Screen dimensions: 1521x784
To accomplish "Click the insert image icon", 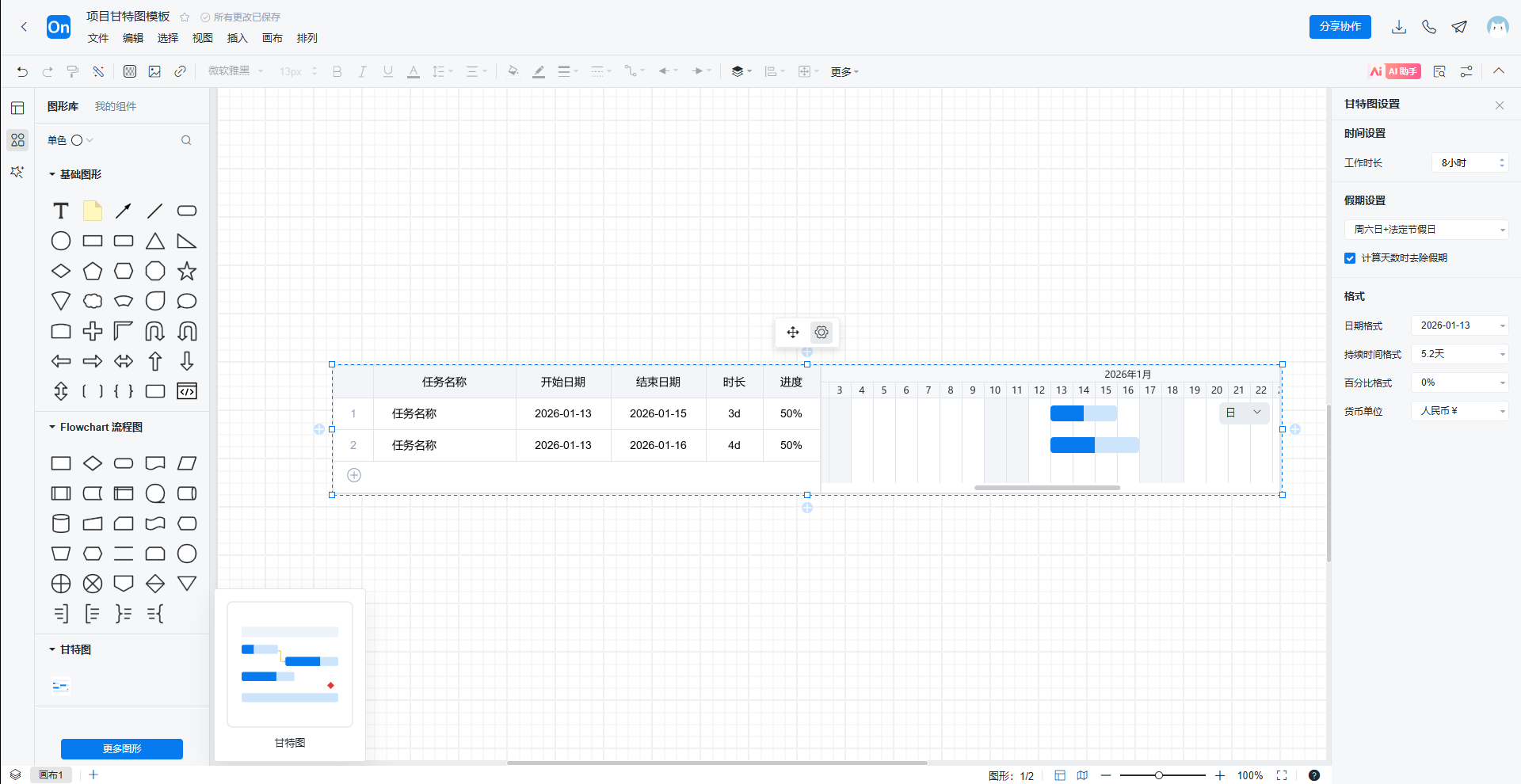I will point(154,71).
